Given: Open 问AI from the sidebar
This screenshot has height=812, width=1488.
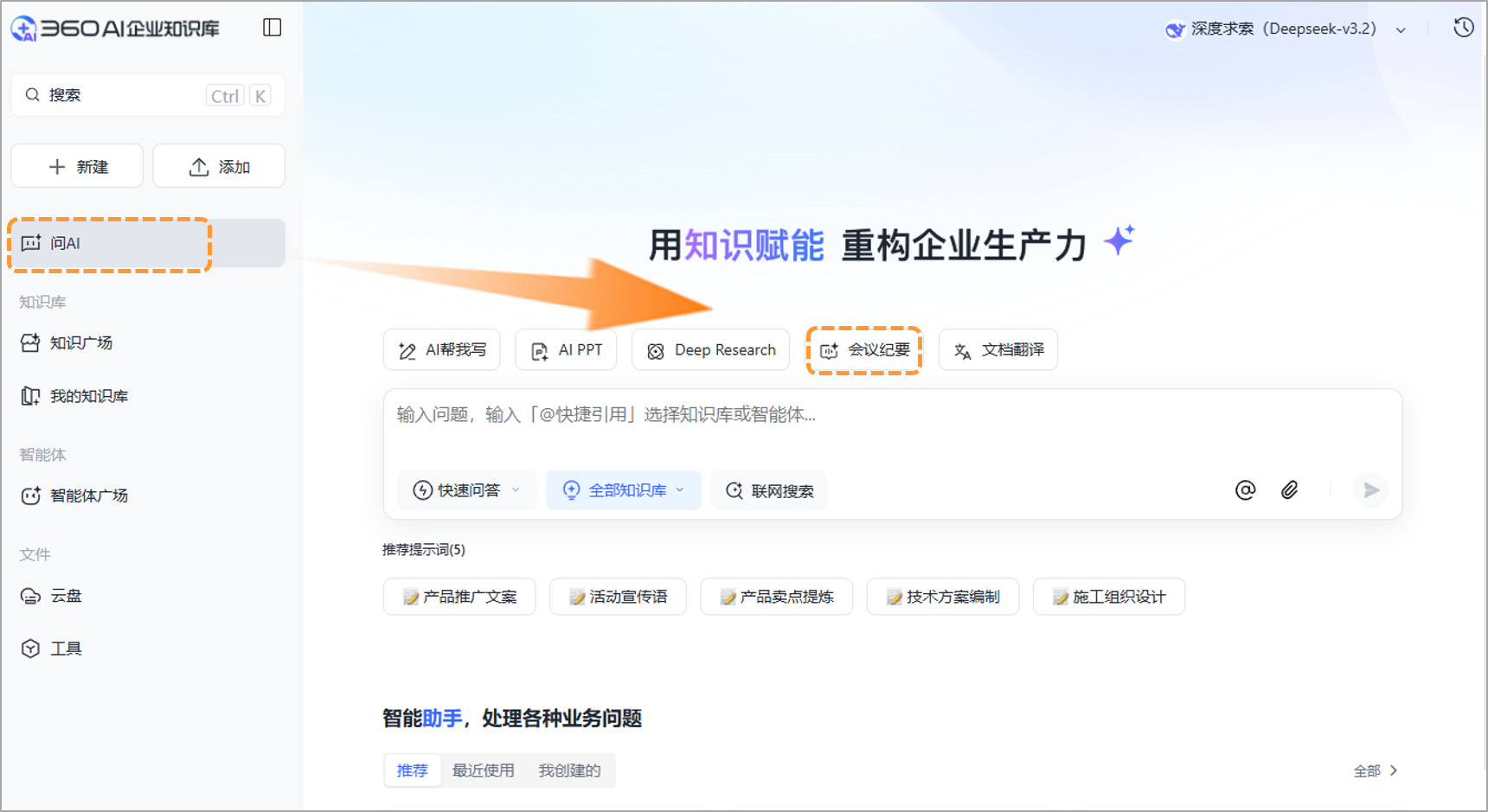Looking at the screenshot, I should (x=65, y=243).
